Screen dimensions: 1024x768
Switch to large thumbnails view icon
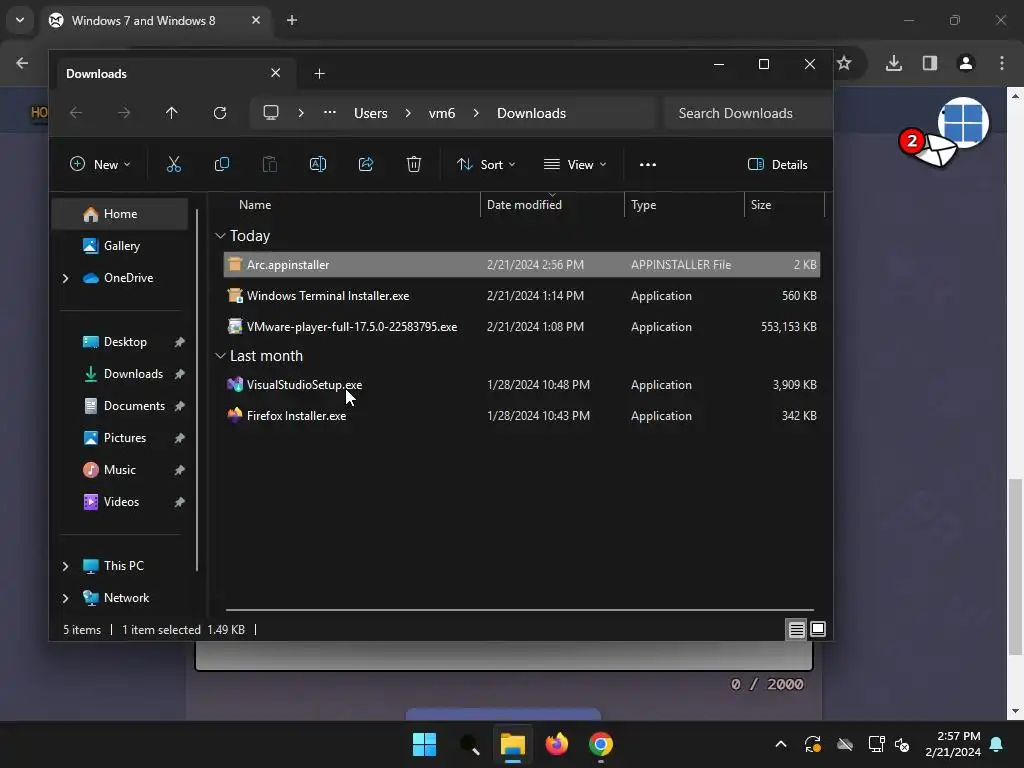(x=818, y=629)
